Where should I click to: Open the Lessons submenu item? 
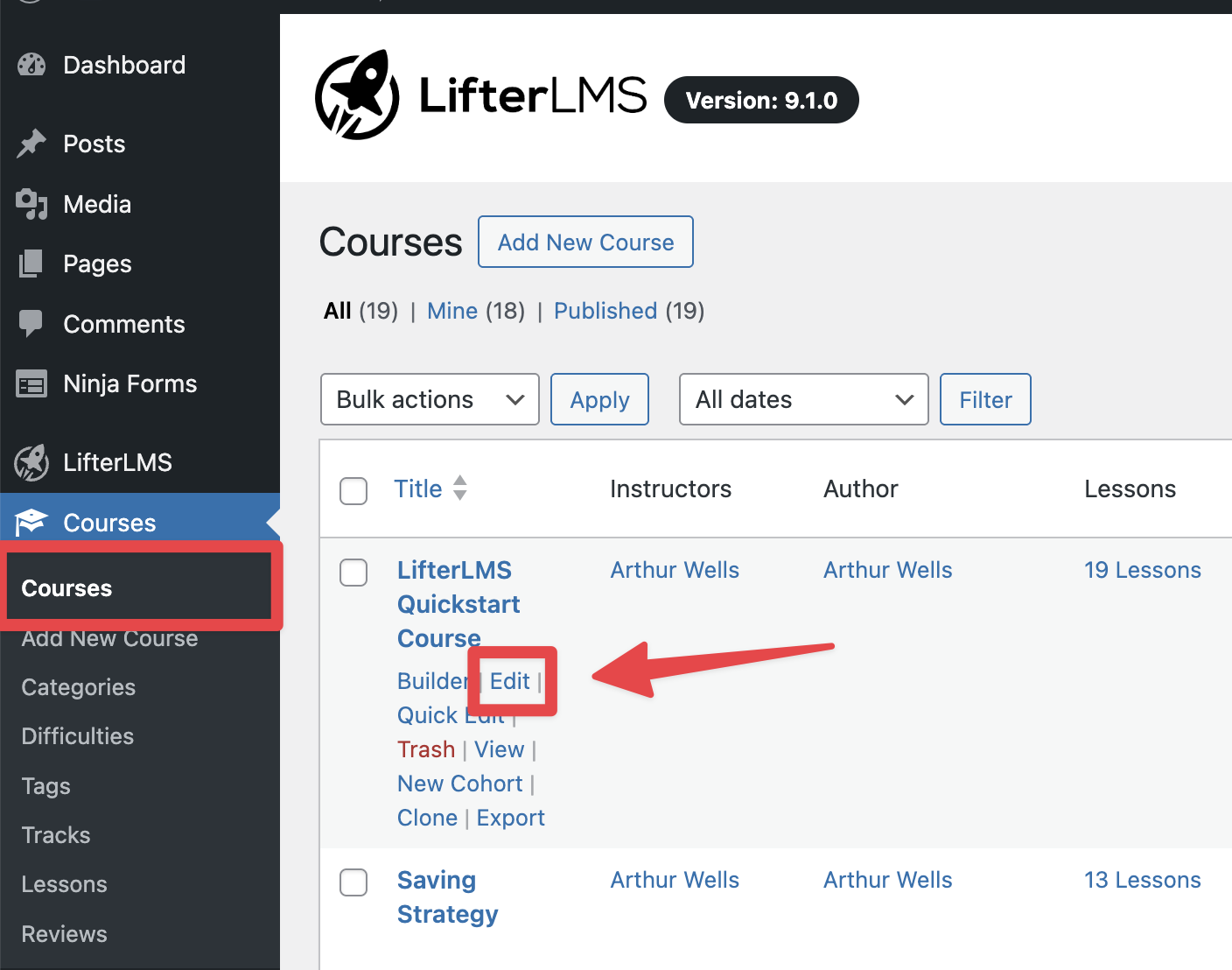[x=64, y=884]
